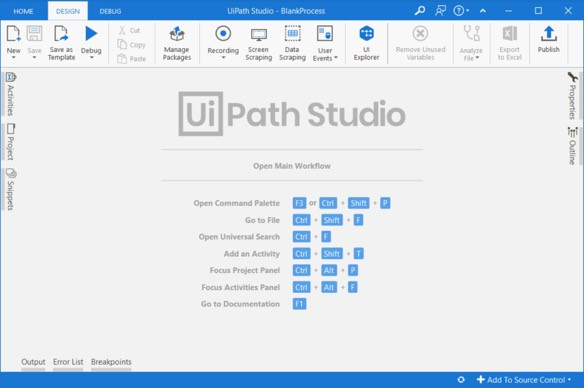This screenshot has width=584, height=388.
Task: Collapse the ribbon with chevron
Action: [483, 11]
